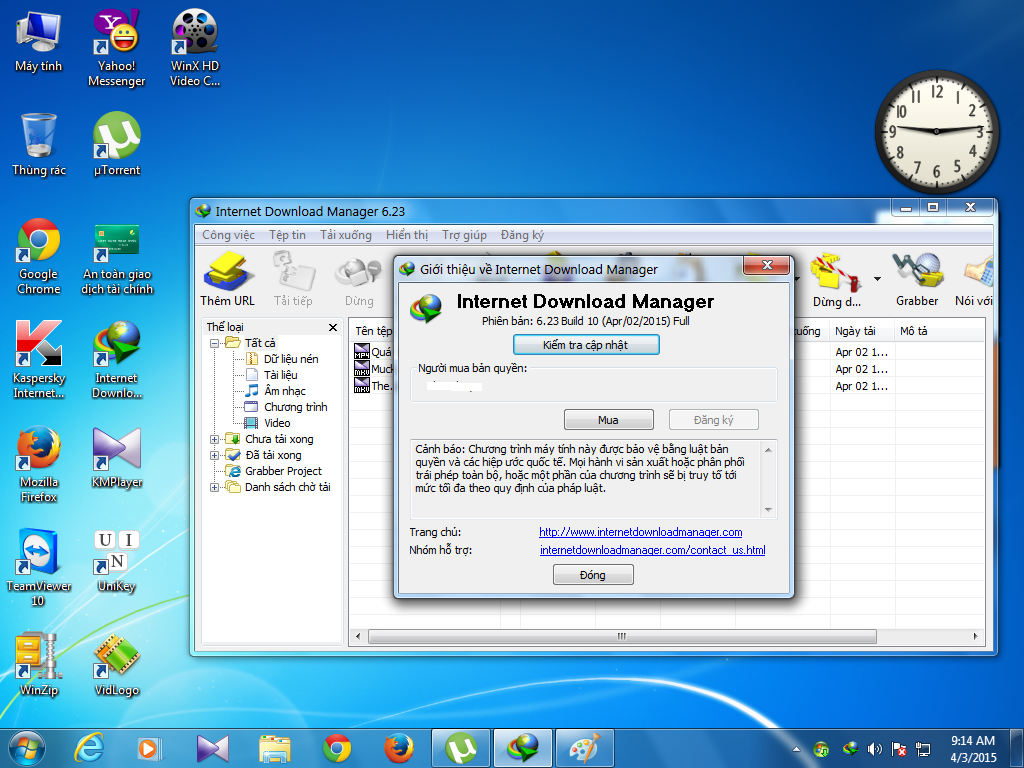
Task: Open Internet Explorer from the taskbar
Action: pos(89,748)
